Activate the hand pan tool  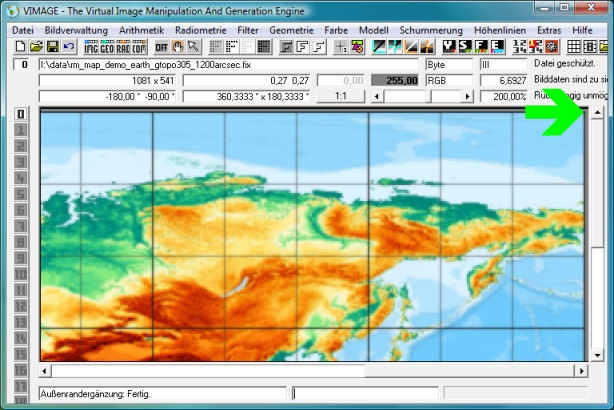[x=179, y=47]
